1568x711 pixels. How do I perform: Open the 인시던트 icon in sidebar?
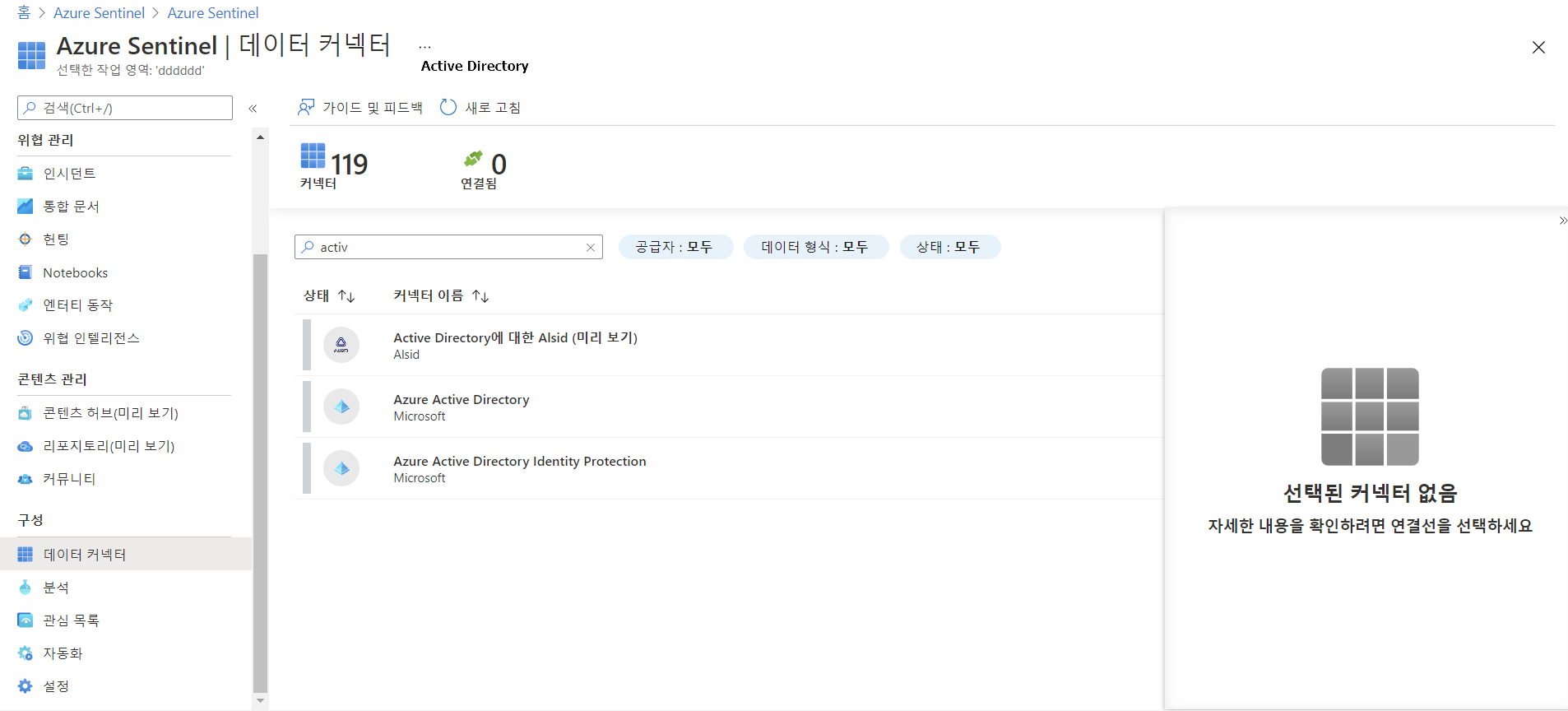coord(26,174)
